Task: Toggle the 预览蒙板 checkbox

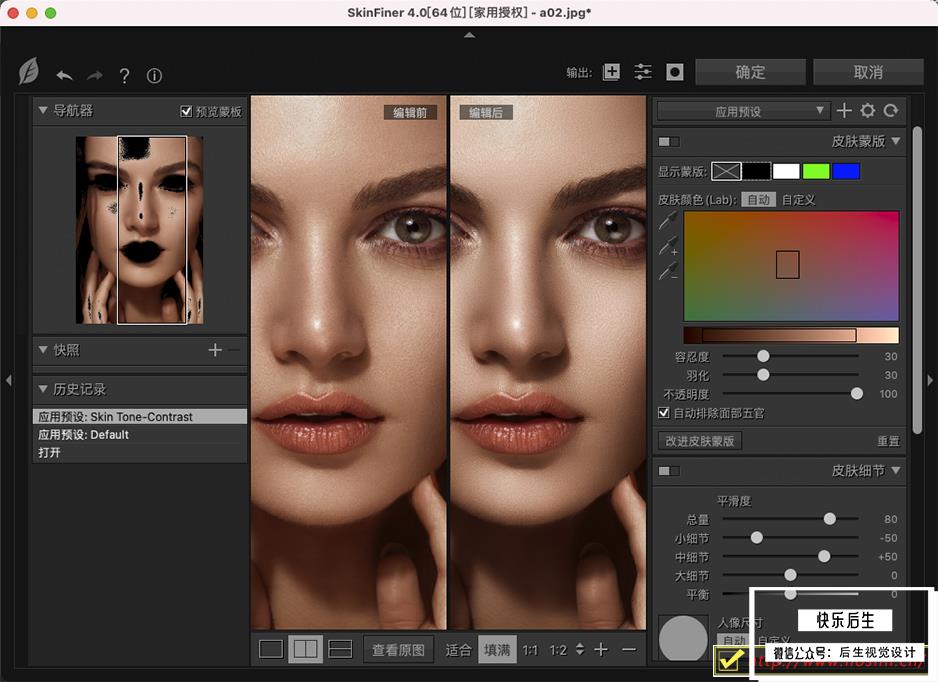Action: 186,111
